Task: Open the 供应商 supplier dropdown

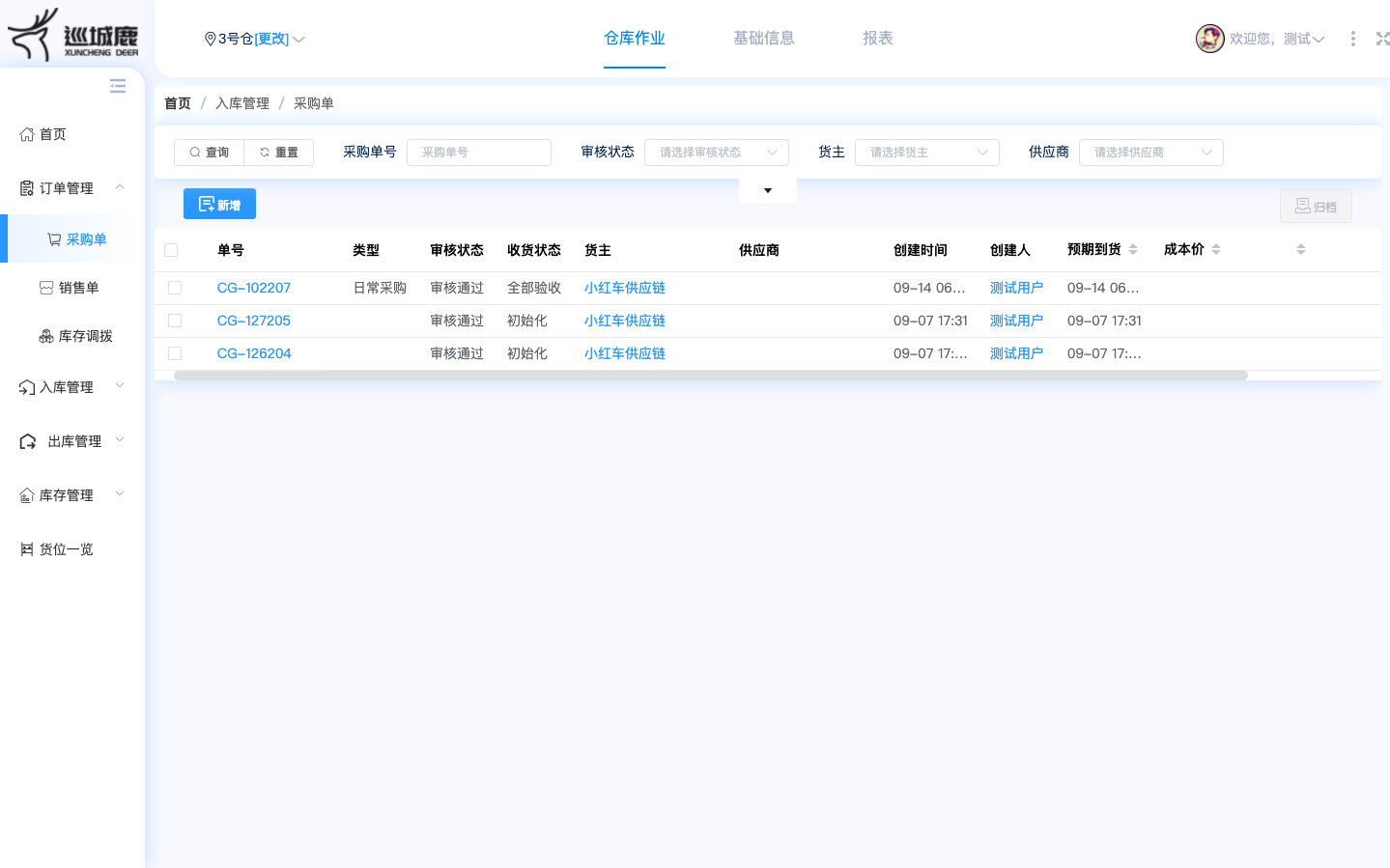Action: (1151, 153)
